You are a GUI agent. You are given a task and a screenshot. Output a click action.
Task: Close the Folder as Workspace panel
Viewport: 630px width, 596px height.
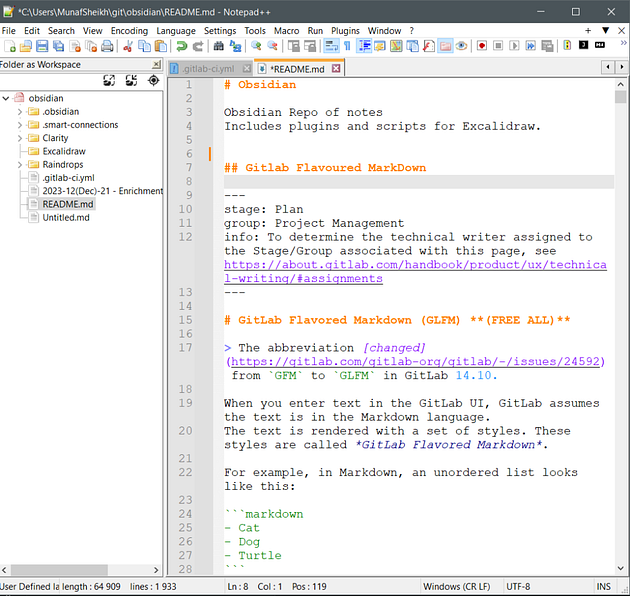(x=156, y=64)
